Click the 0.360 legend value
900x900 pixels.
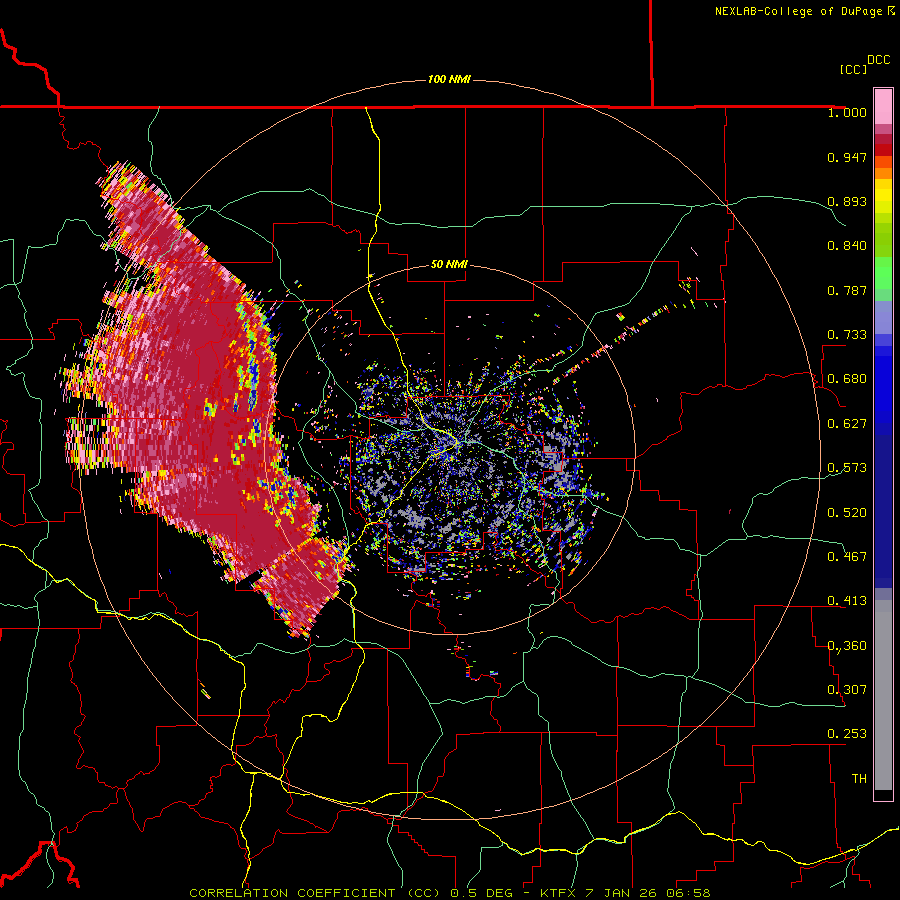click(847, 646)
